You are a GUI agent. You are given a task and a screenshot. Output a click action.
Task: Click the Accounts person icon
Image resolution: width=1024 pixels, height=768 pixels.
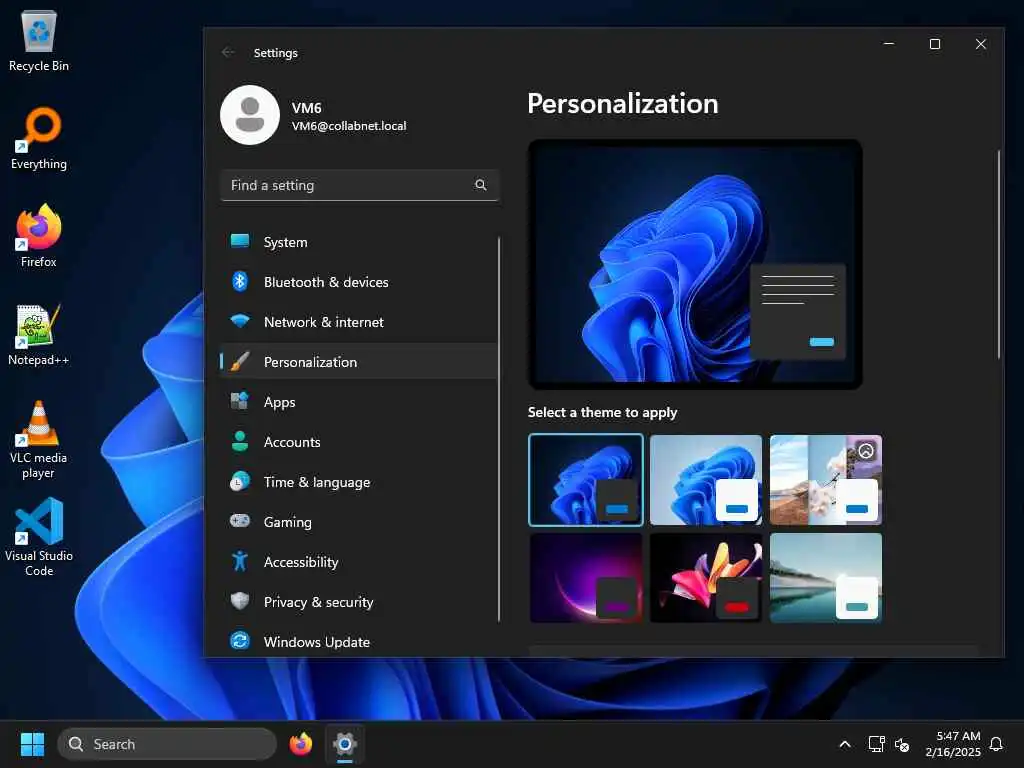240,441
